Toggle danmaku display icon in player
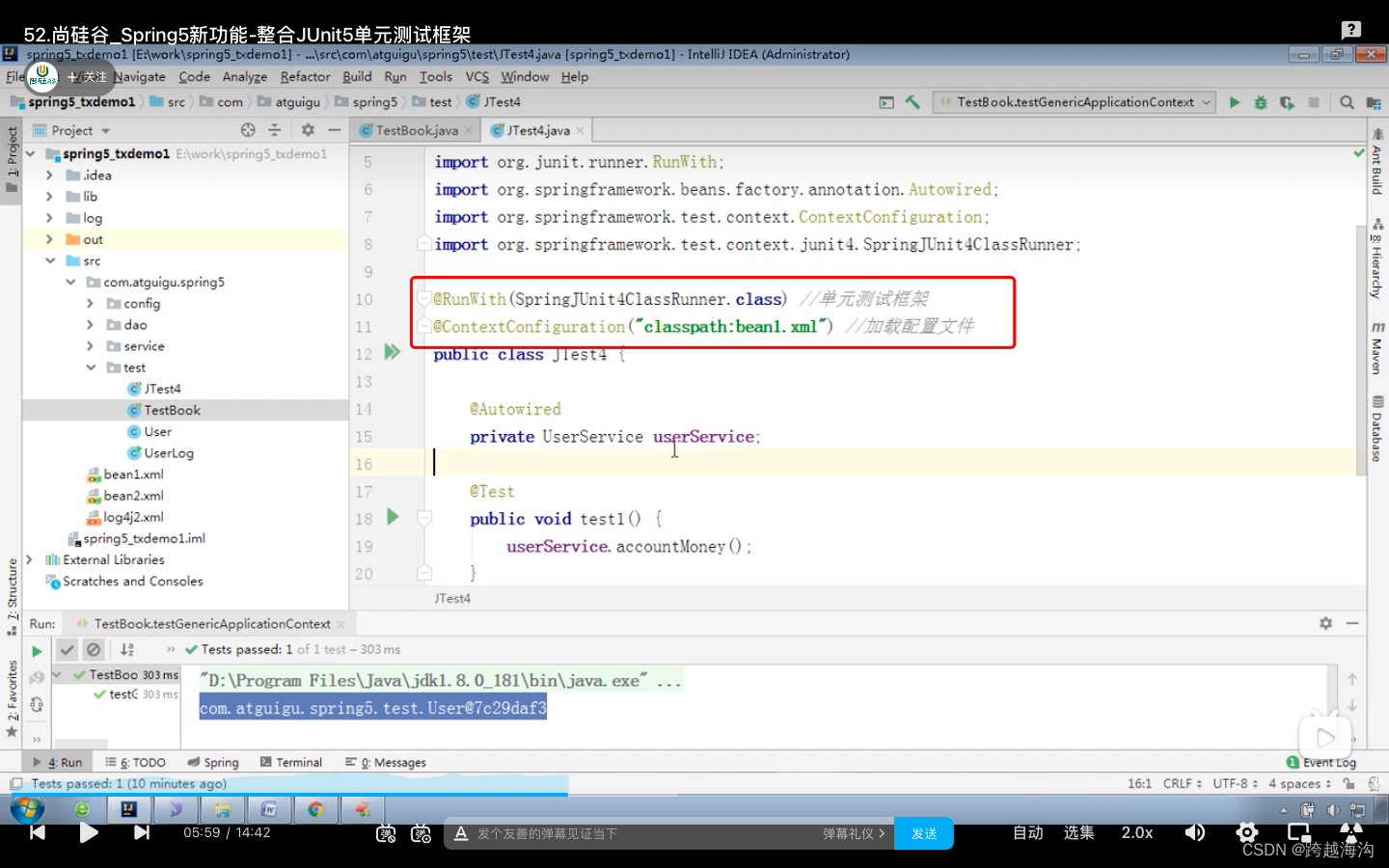The image size is (1389, 868). [386, 833]
